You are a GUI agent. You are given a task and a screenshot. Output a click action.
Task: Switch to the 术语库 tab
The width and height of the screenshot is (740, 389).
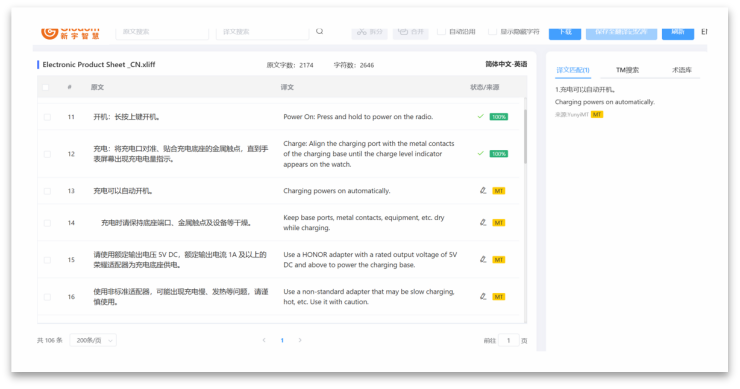click(682, 70)
